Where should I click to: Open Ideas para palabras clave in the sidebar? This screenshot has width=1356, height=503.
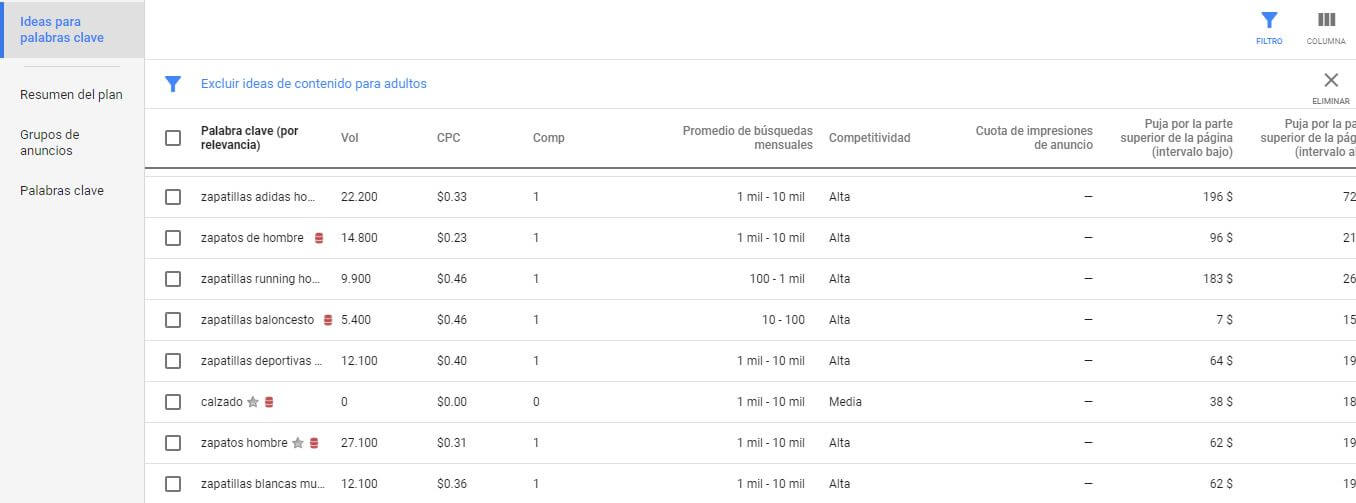(x=62, y=30)
